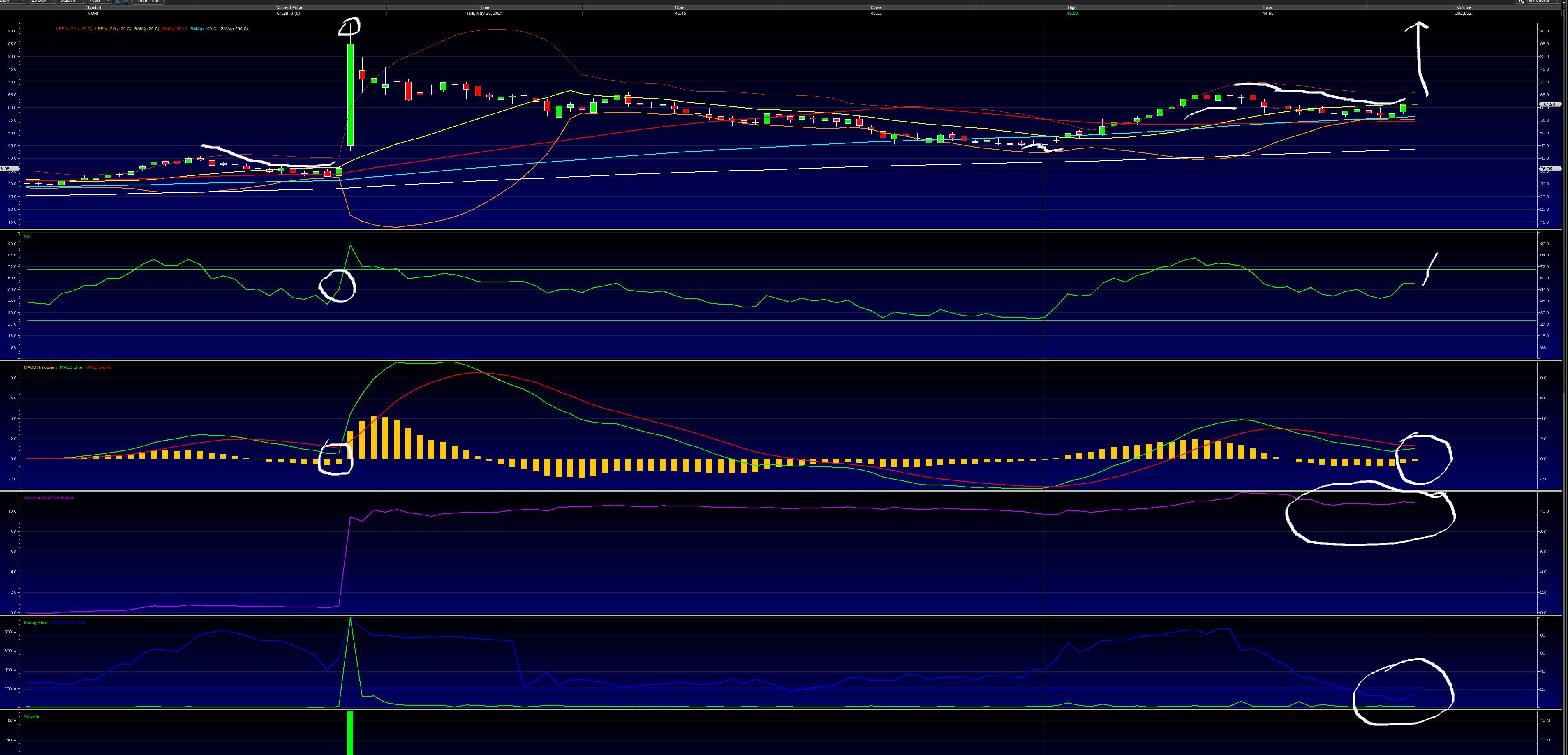Click the Current Price column header
The image size is (1568, 755).
pyautogui.click(x=289, y=7)
